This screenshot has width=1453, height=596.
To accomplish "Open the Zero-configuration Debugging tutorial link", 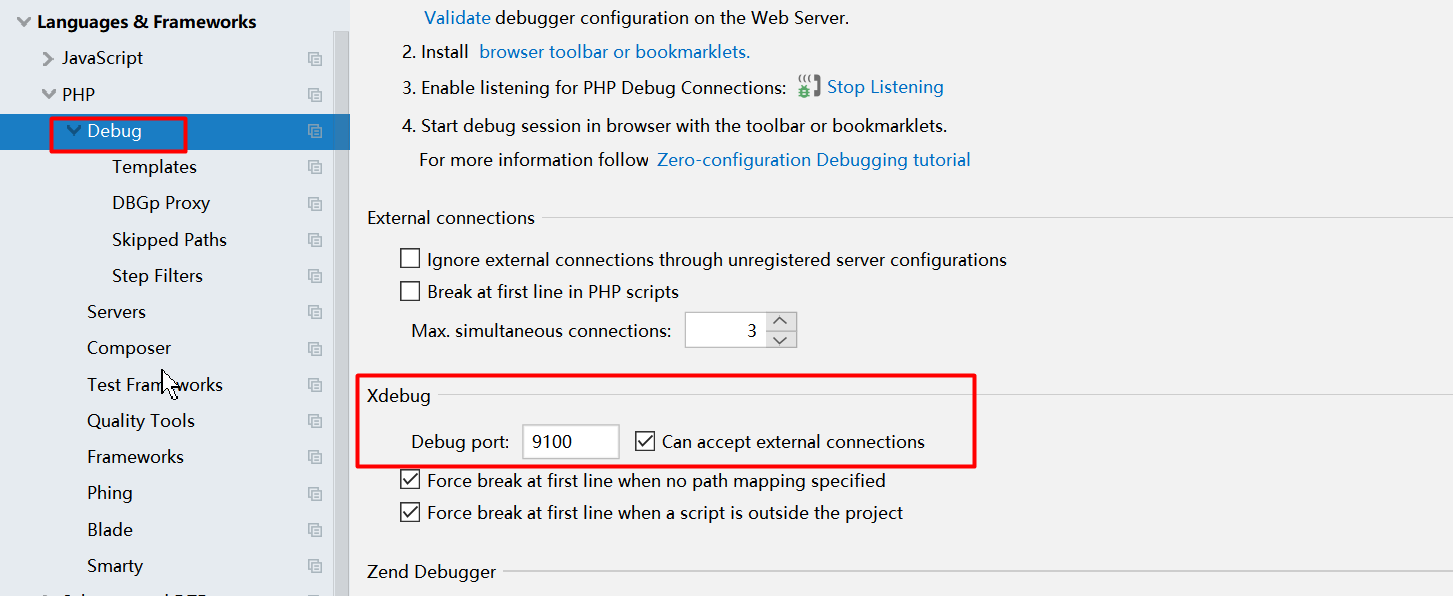I will click(813, 160).
